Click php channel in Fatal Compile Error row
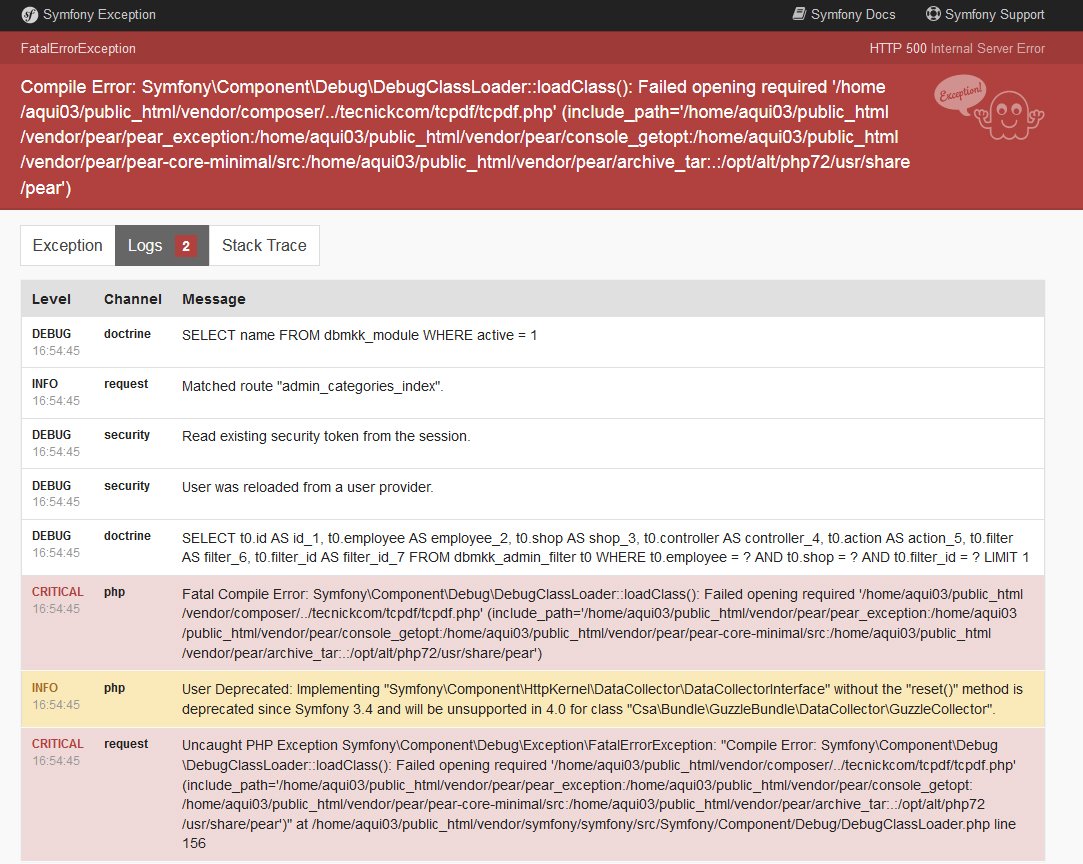This screenshot has width=1083, height=864. pyautogui.click(x=114, y=592)
